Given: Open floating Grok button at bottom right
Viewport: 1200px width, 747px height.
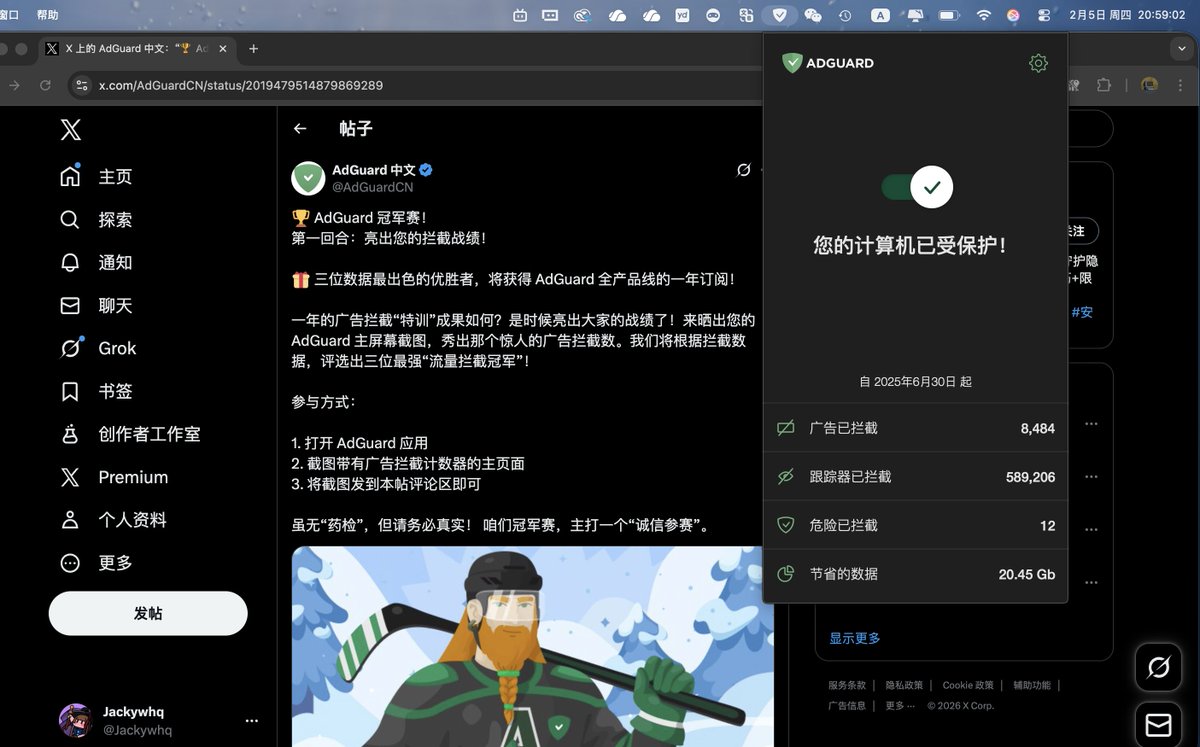Looking at the screenshot, I should (1159, 666).
